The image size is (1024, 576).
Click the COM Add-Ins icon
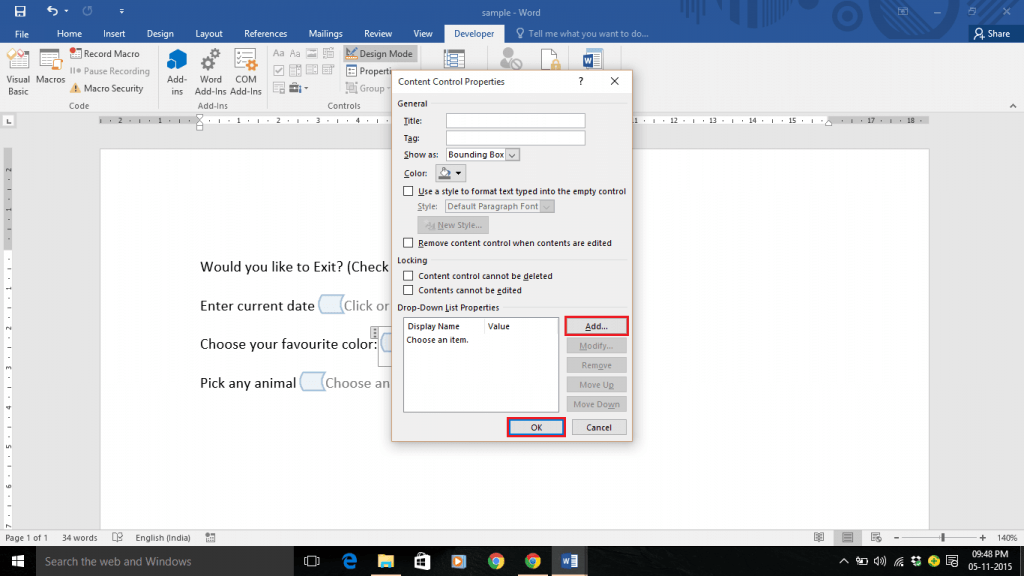[x=245, y=68]
